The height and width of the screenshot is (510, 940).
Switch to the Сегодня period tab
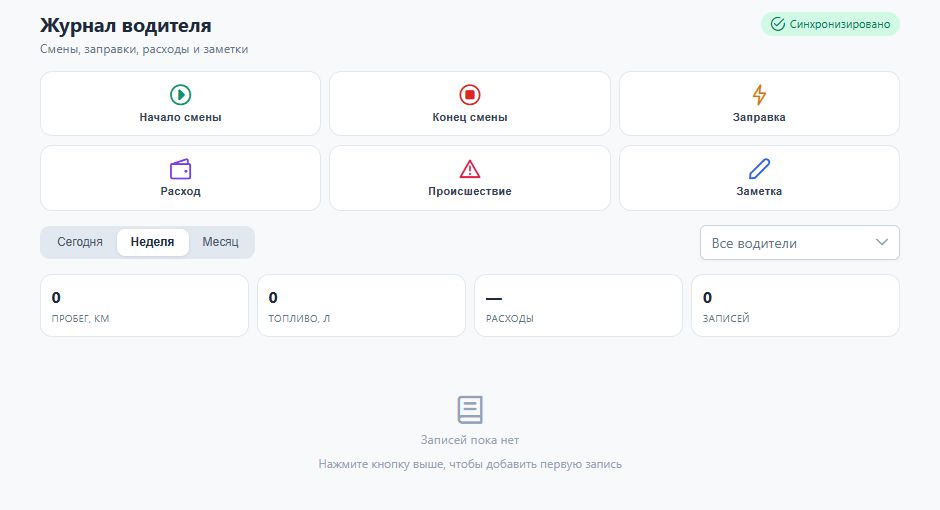[x=80, y=242]
